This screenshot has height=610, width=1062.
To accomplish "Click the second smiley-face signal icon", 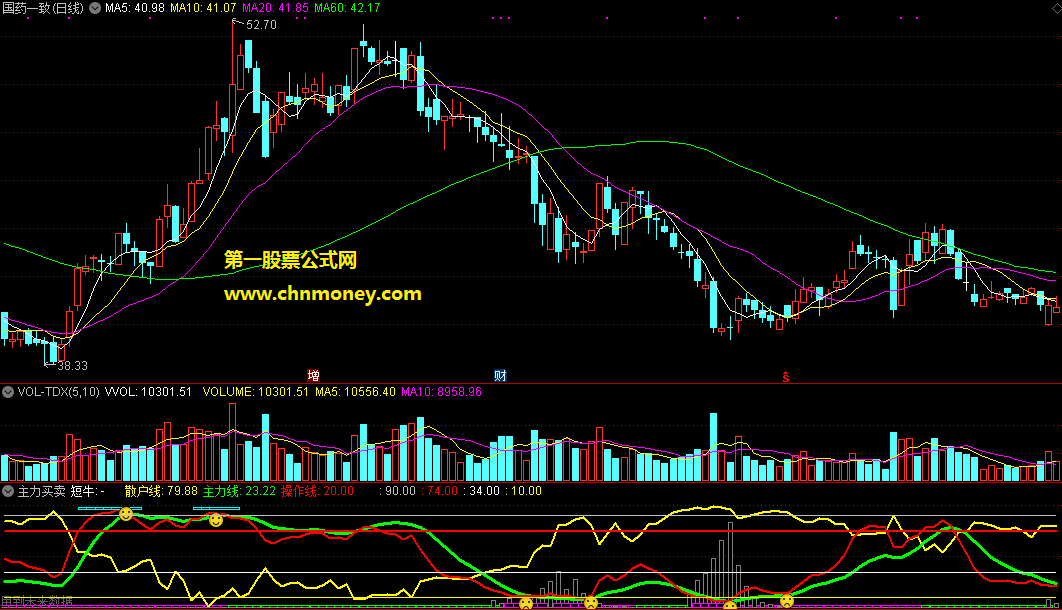I will click(x=215, y=520).
